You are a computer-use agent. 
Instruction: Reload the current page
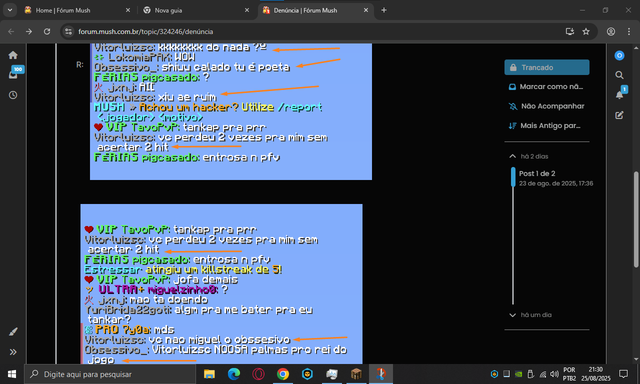click(47, 31)
